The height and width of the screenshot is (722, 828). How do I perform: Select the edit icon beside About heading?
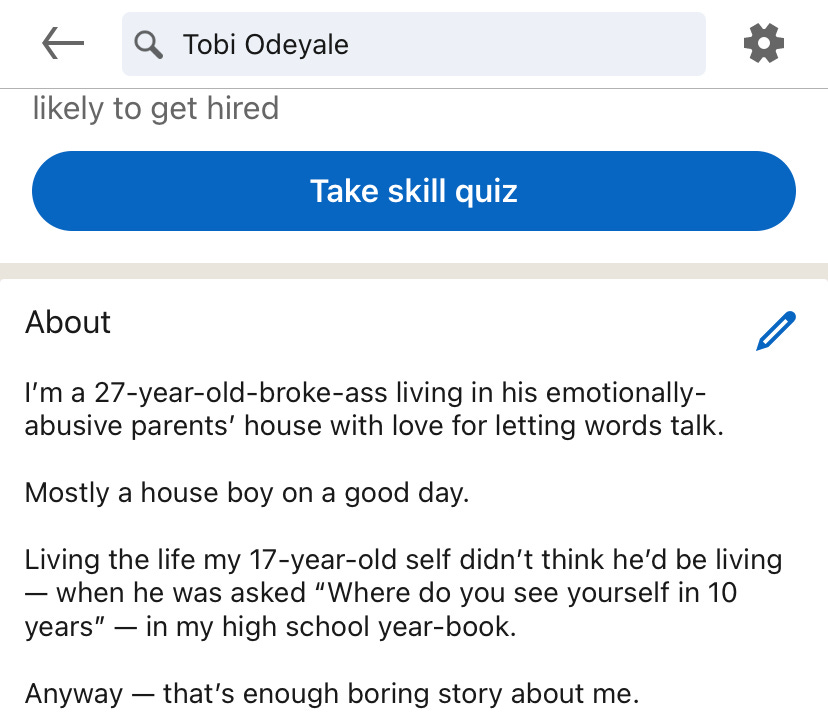click(774, 330)
